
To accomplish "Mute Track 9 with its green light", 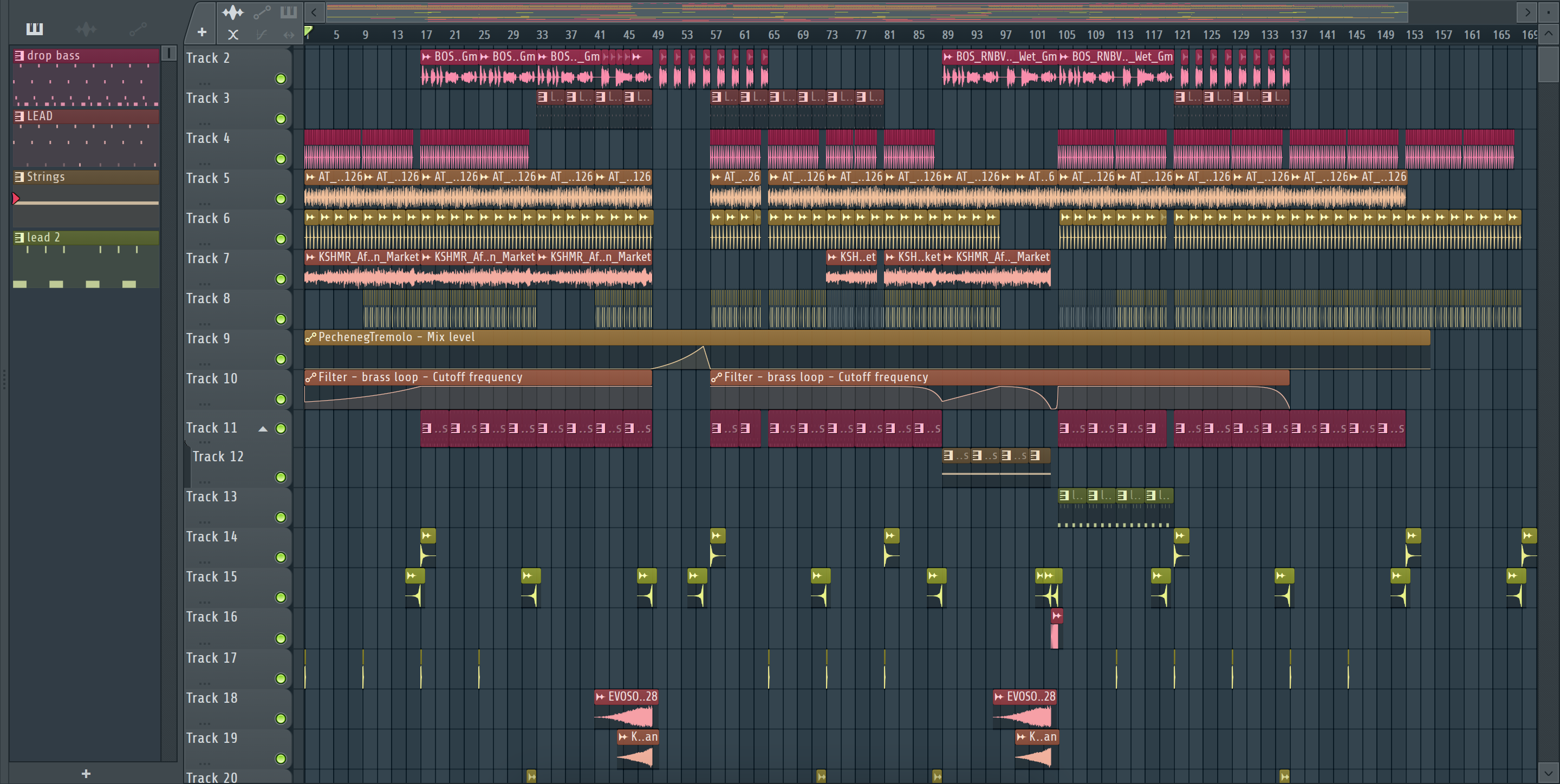I will (x=281, y=359).
